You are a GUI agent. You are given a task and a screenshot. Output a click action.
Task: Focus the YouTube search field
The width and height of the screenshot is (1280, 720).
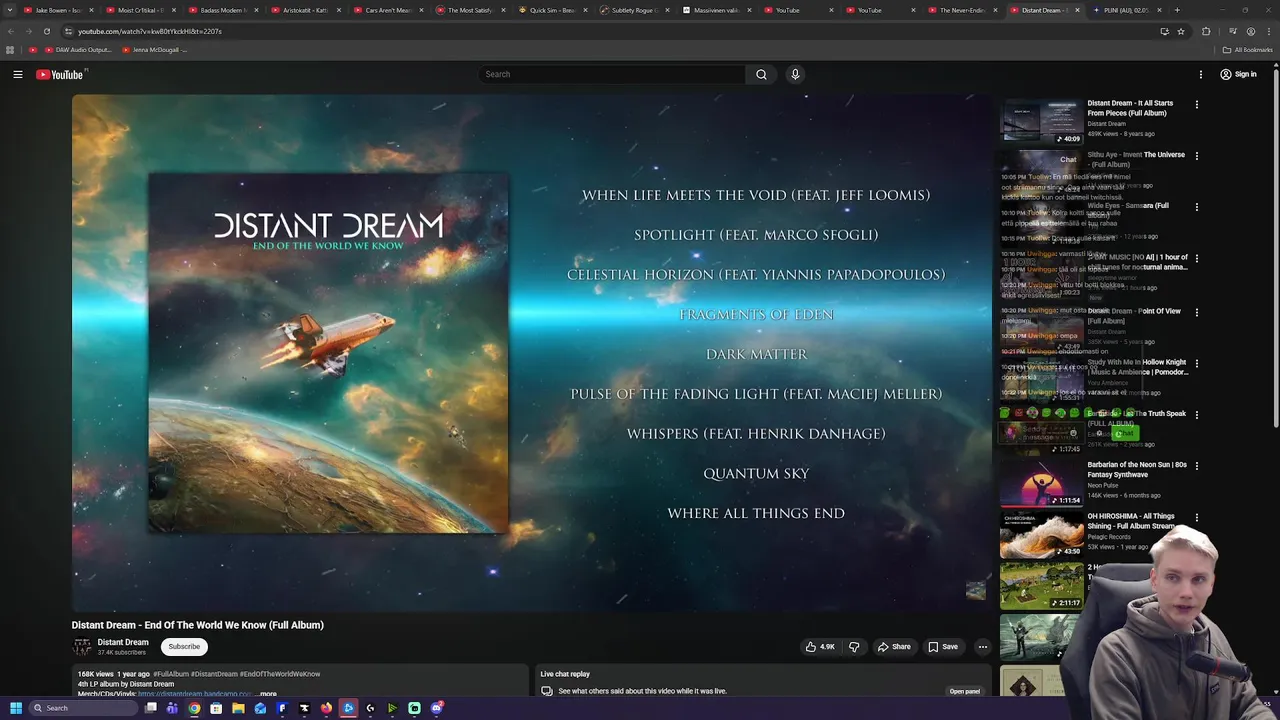(611, 74)
